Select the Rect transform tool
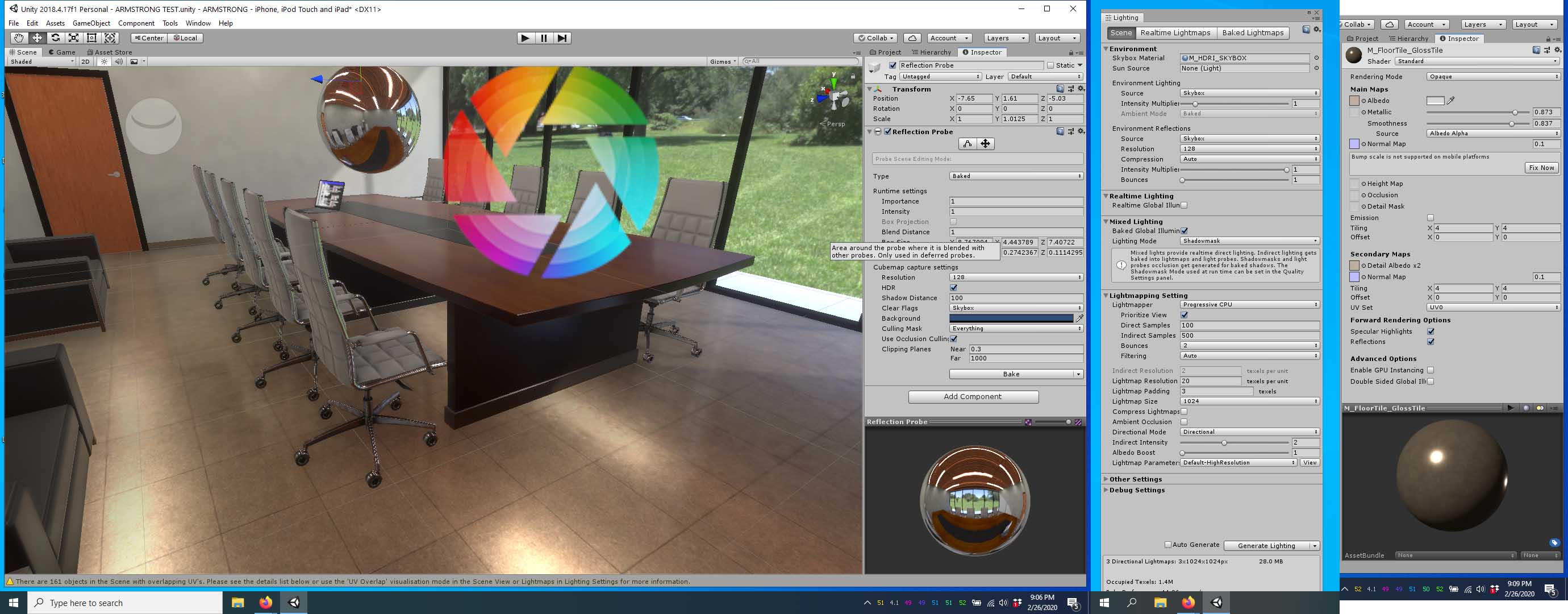 pos(92,38)
